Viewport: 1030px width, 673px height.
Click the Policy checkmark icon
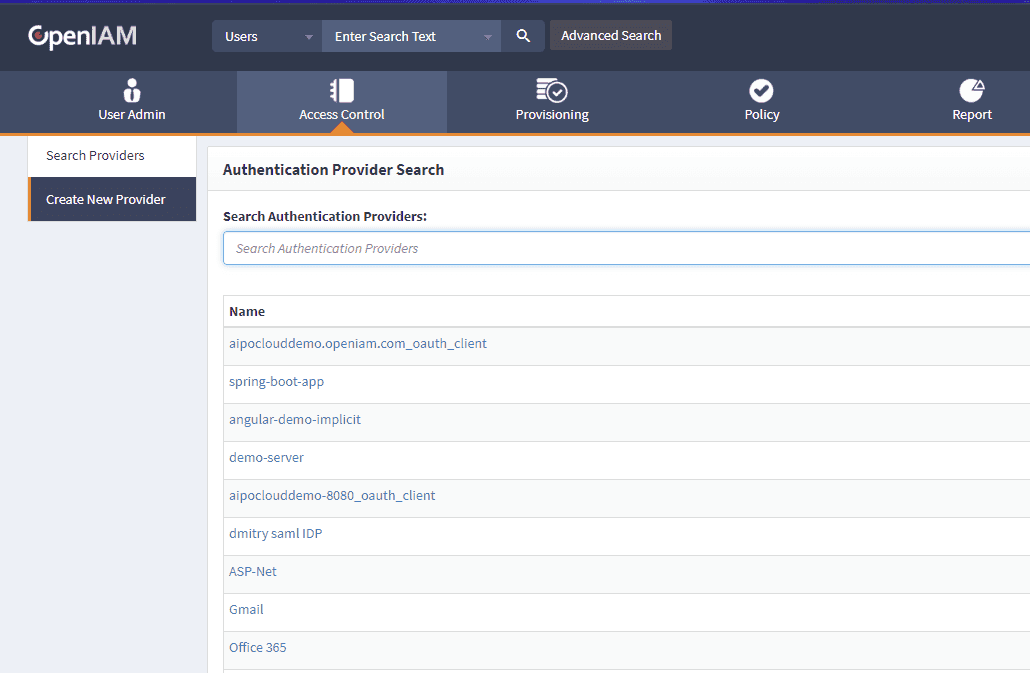[x=761, y=91]
